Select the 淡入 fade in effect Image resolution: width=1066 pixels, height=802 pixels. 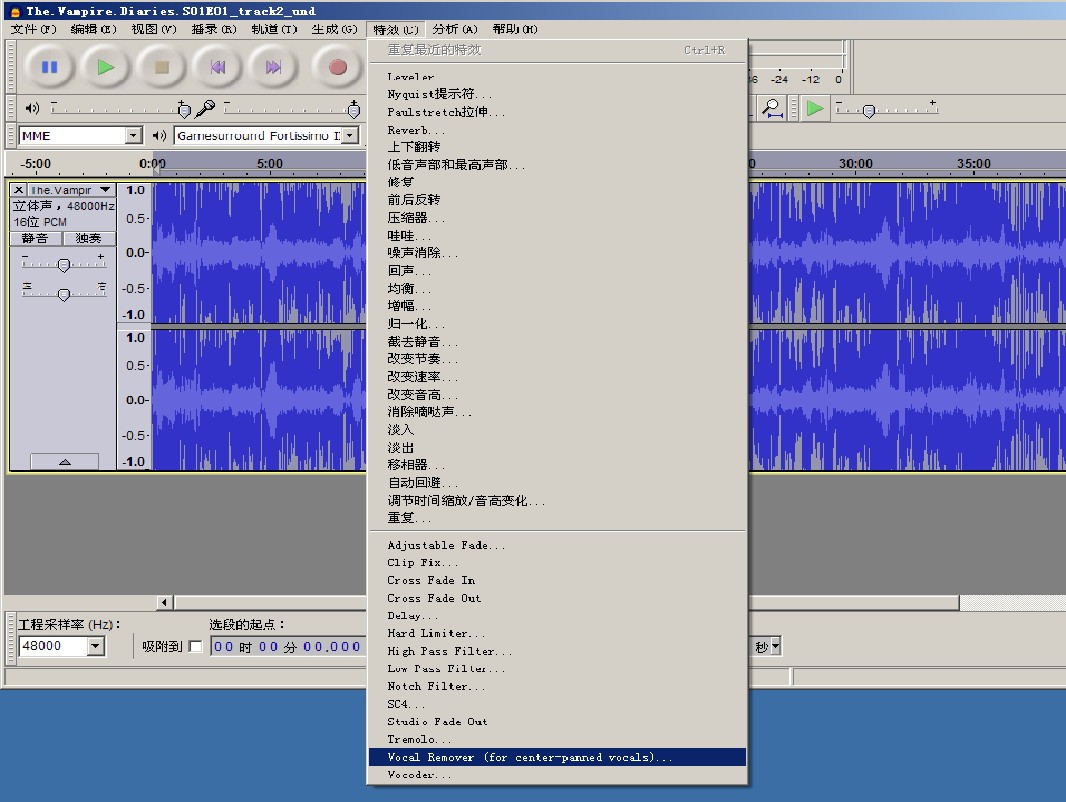click(557, 430)
